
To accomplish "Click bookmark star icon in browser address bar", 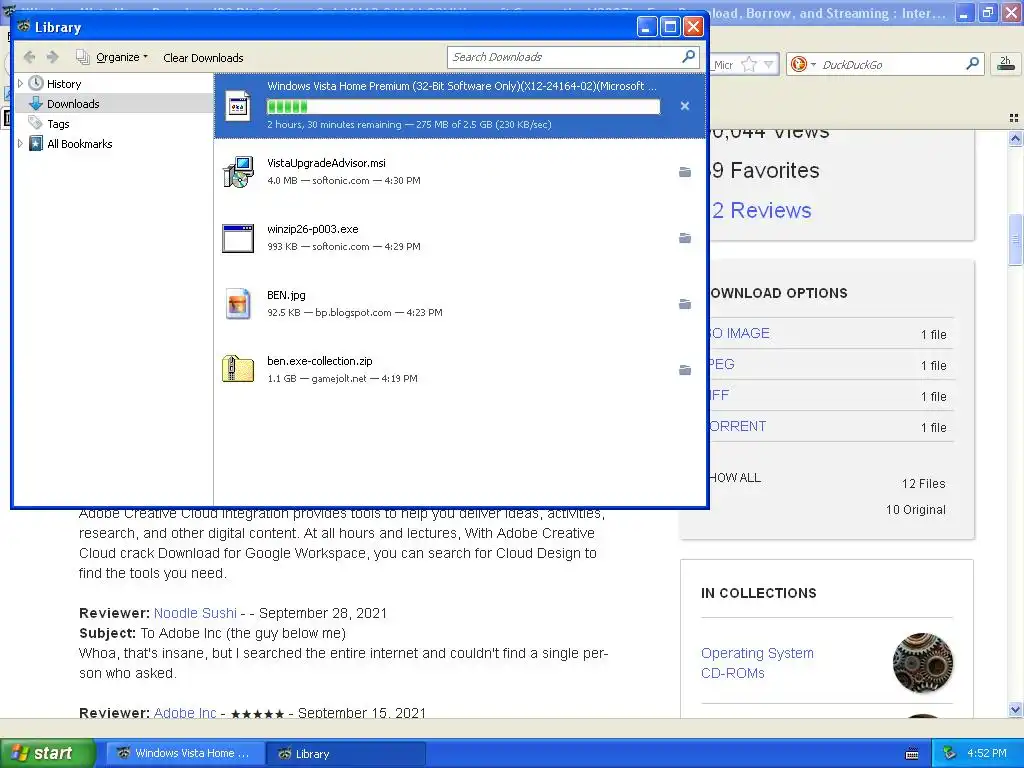I will (x=749, y=64).
